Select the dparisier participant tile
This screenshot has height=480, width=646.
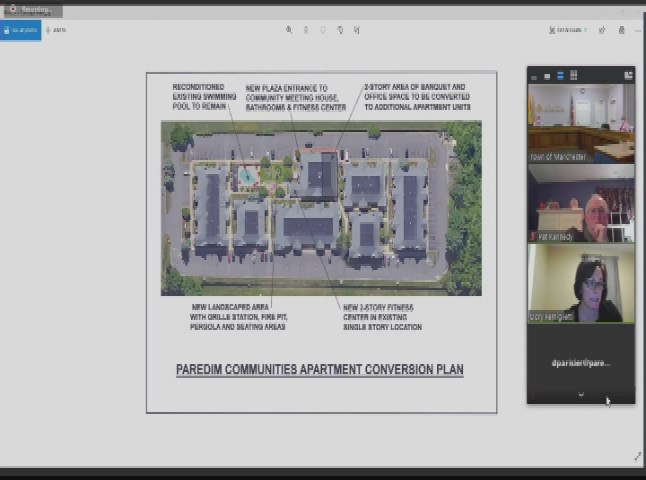coord(581,363)
